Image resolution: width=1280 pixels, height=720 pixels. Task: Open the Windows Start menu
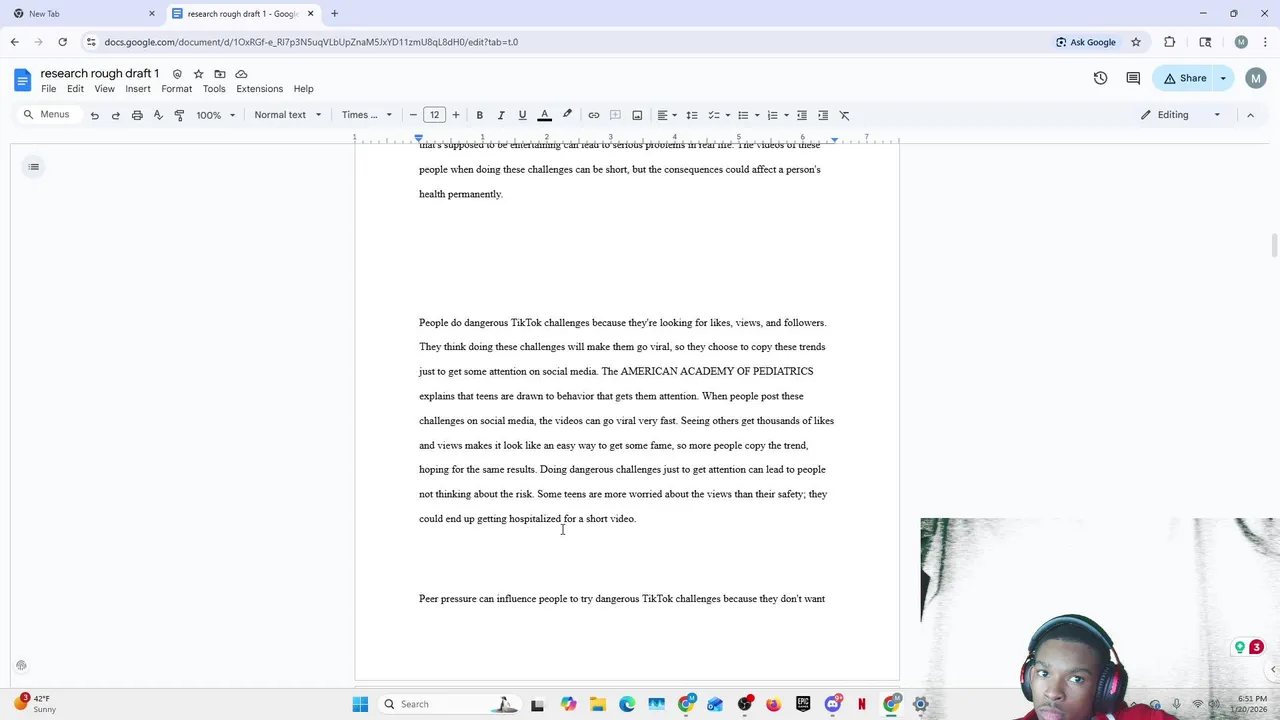pos(360,704)
